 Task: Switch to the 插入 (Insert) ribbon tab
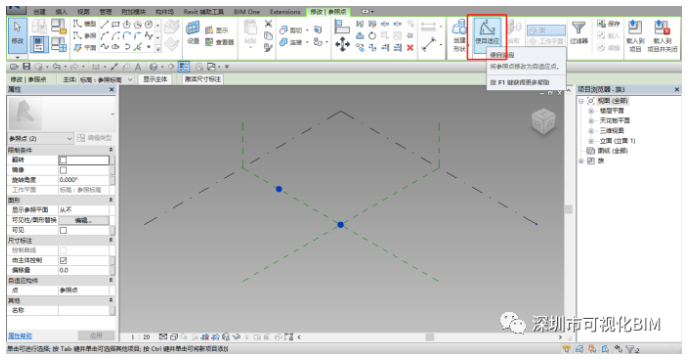tap(62, 11)
